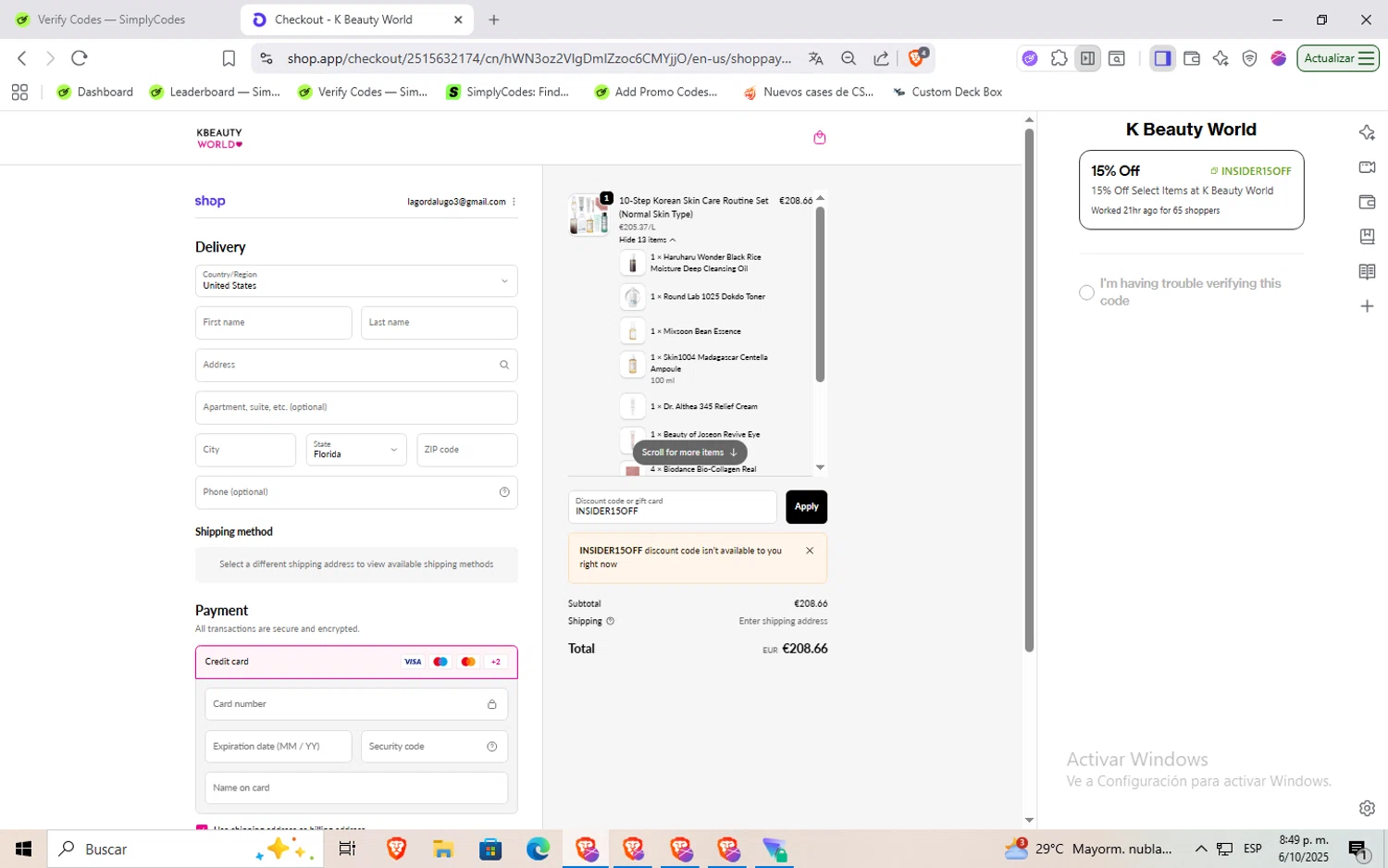Click the address search magnifier icon
The width and height of the screenshot is (1388, 868).
[x=504, y=365]
